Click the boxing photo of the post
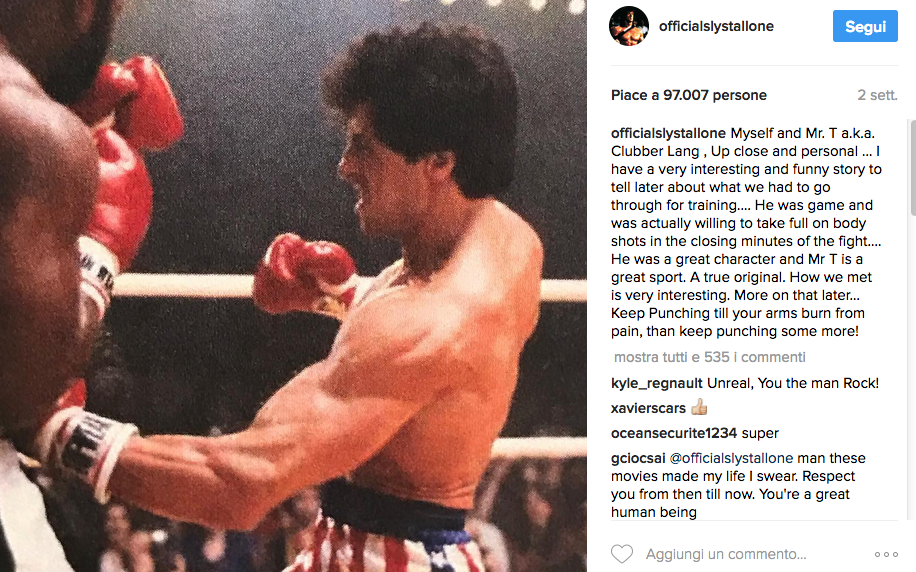Image resolution: width=916 pixels, height=572 pixels. tap(293, 286)
